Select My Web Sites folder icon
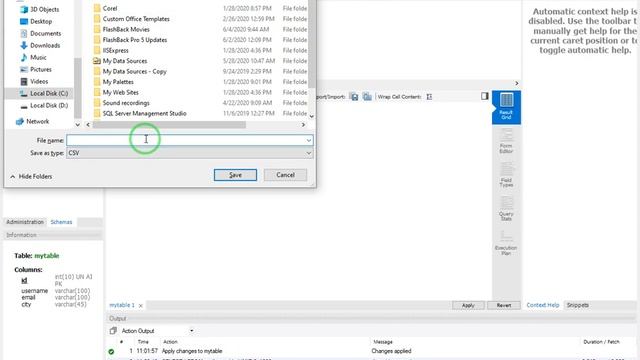 coord(97,92)
